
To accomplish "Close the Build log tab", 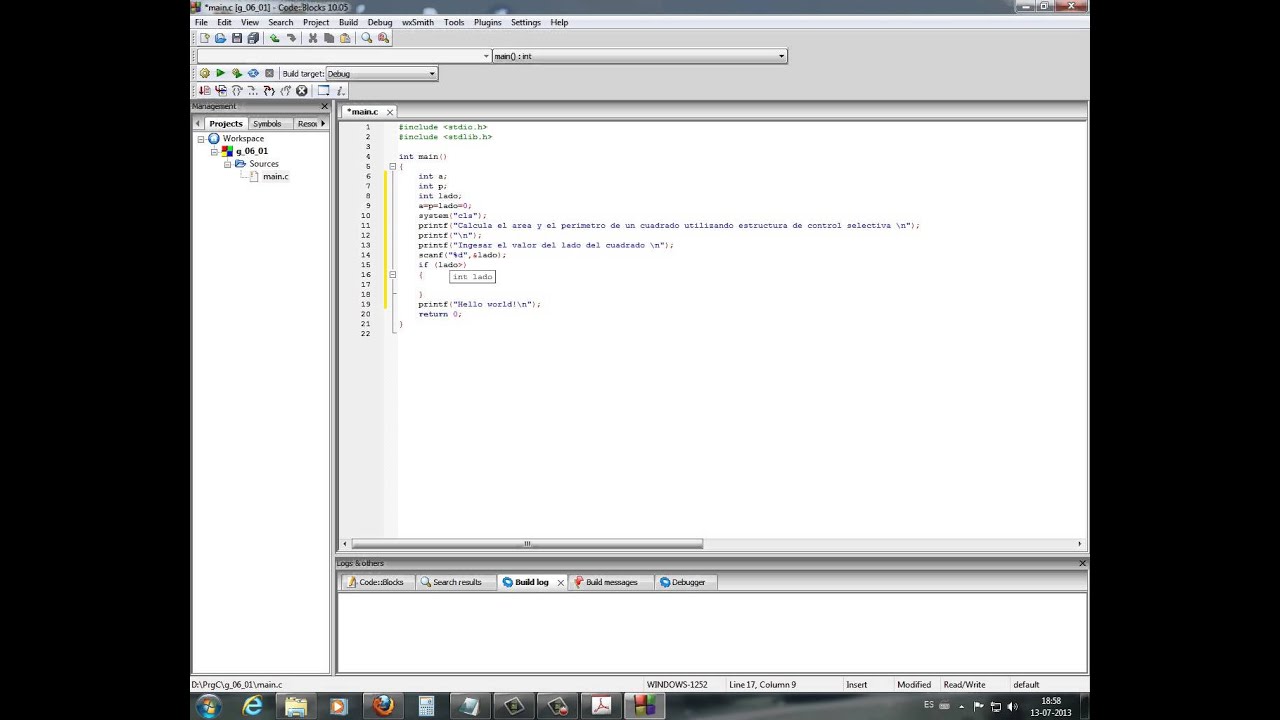I will [560, 582].
